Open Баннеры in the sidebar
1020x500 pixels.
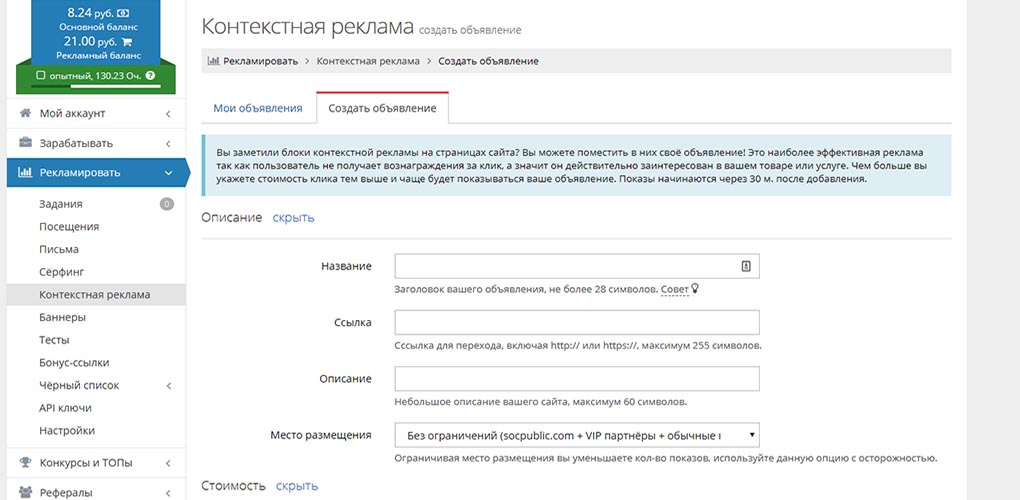(x=62, y=317)
